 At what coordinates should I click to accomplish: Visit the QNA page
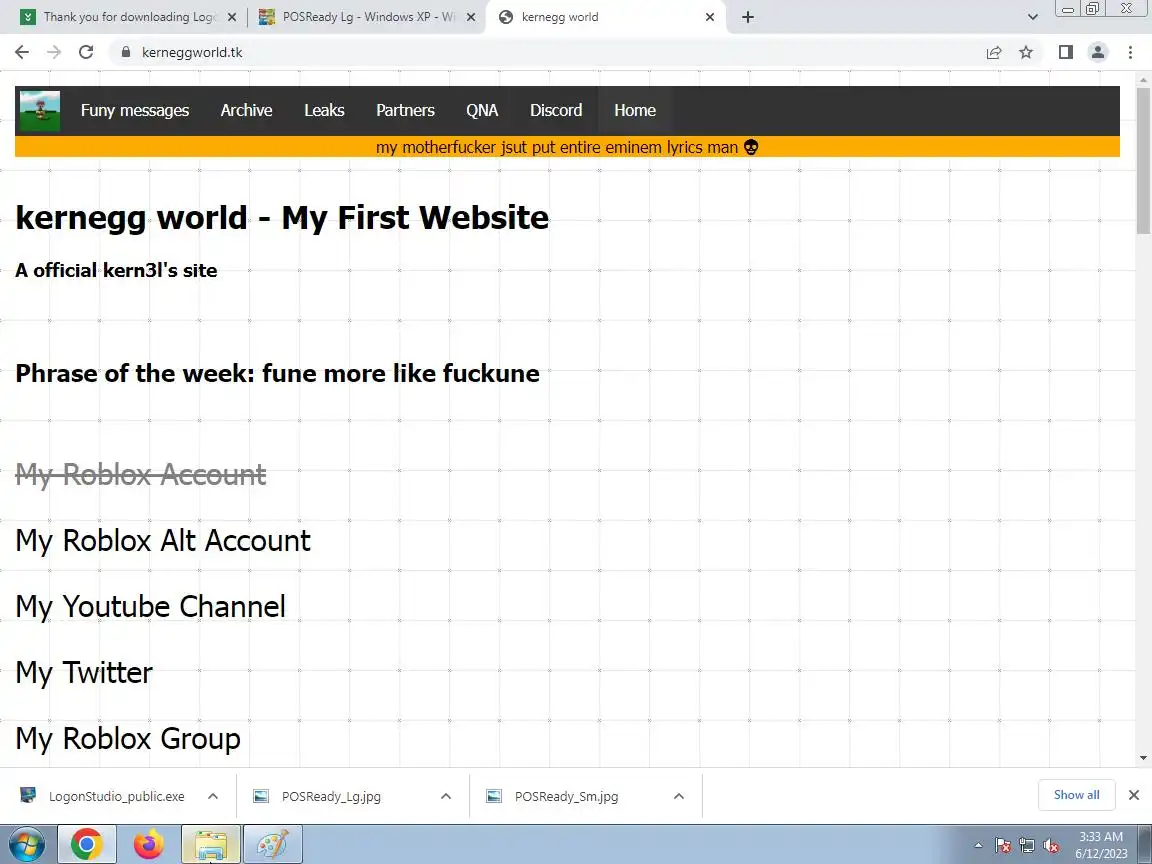tap(482, 110)
